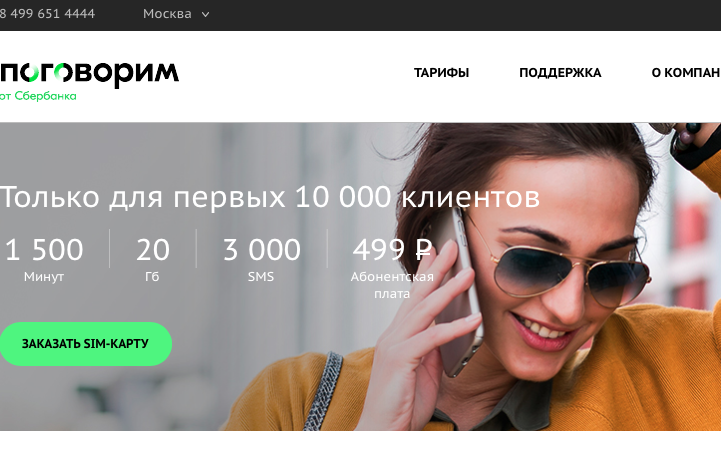Click the 'Абонентская плата' label
The image size is (721, 465).
click(392, 285)
